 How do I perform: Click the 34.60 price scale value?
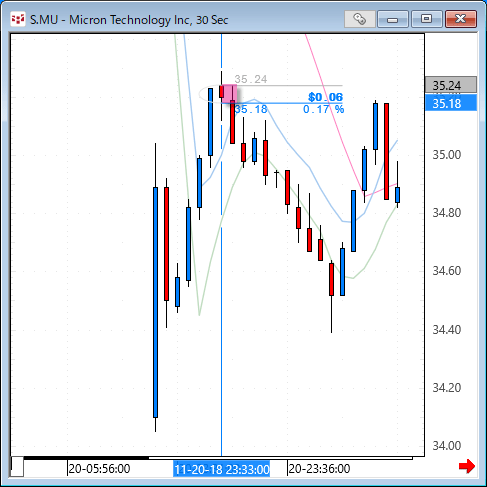tap(447, 271)
